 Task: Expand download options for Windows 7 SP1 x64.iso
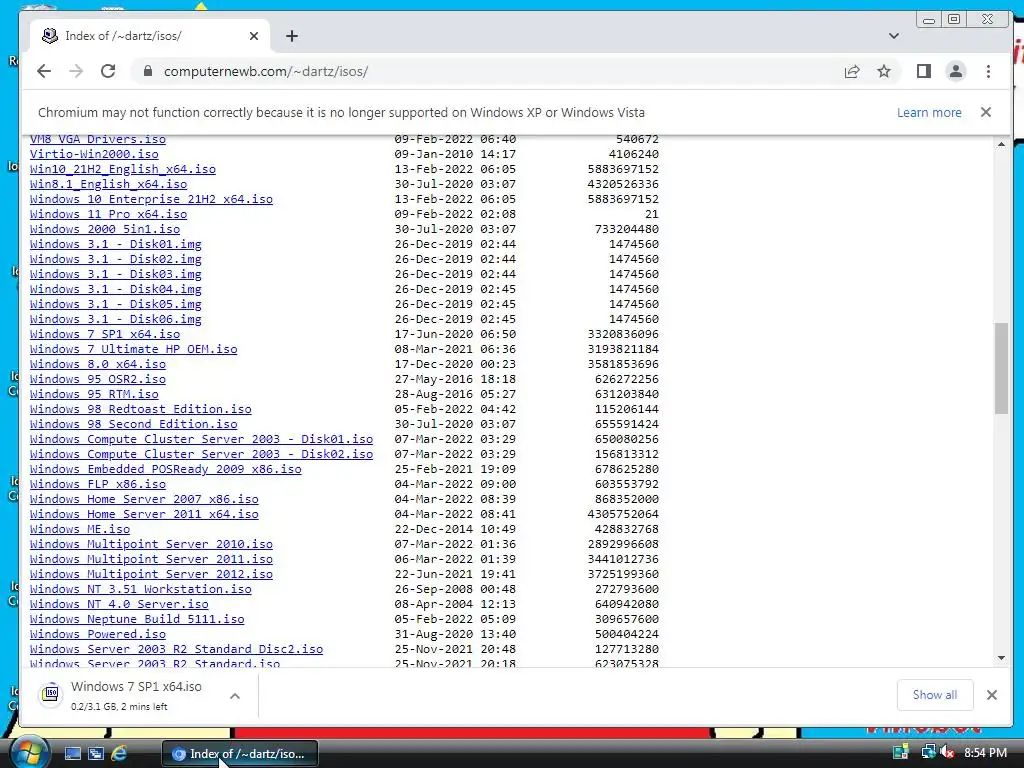click(235, 696)
